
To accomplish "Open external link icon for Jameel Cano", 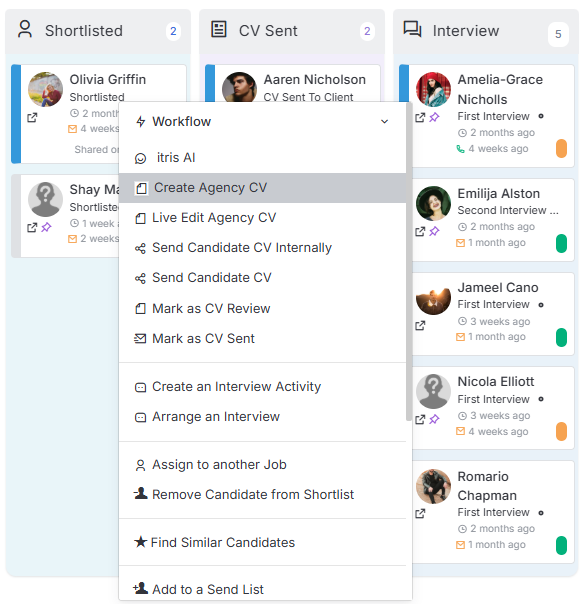I will [x=420, y=325].
